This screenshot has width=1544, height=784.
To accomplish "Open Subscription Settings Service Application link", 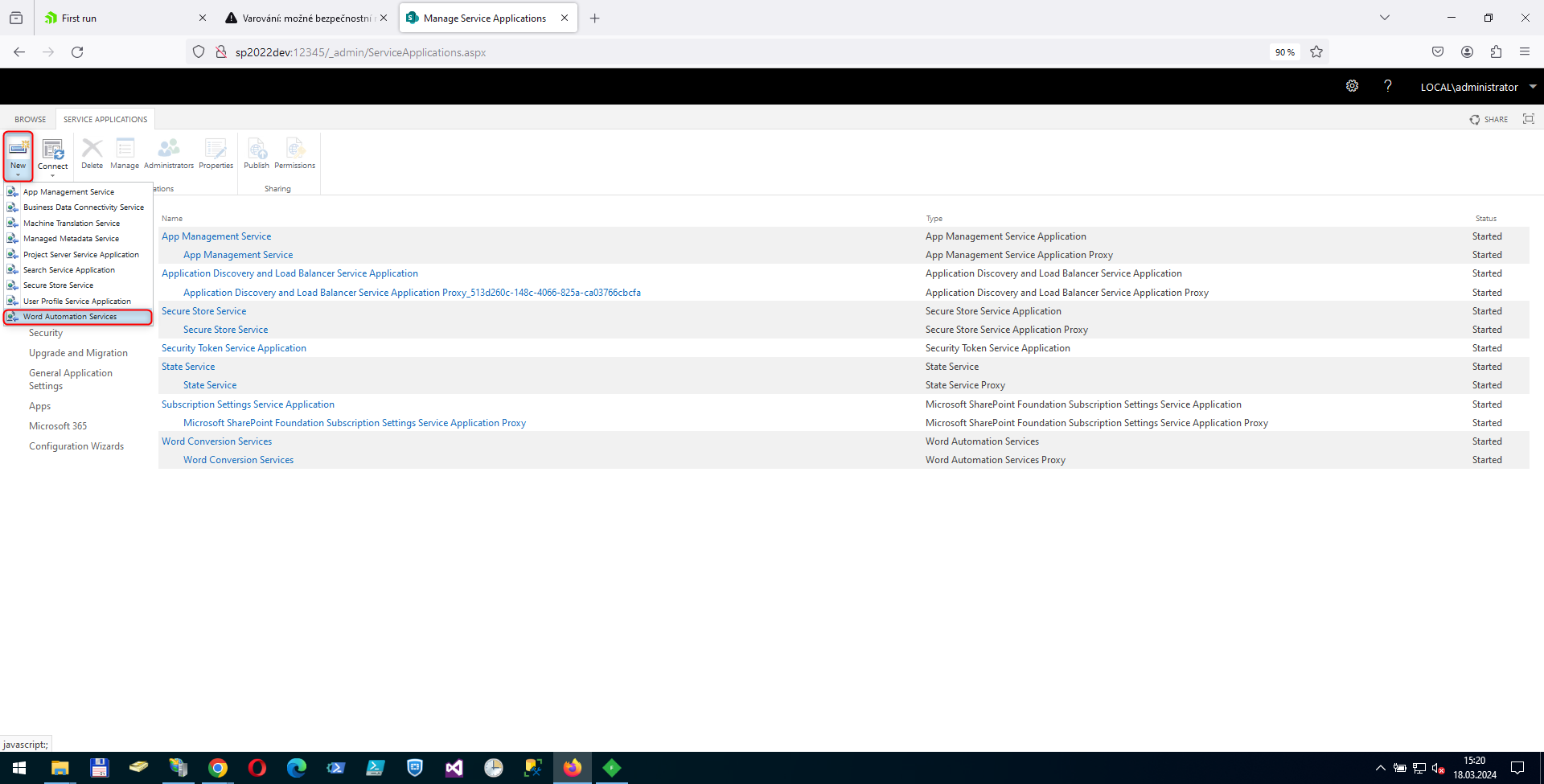I will point(248,404).
